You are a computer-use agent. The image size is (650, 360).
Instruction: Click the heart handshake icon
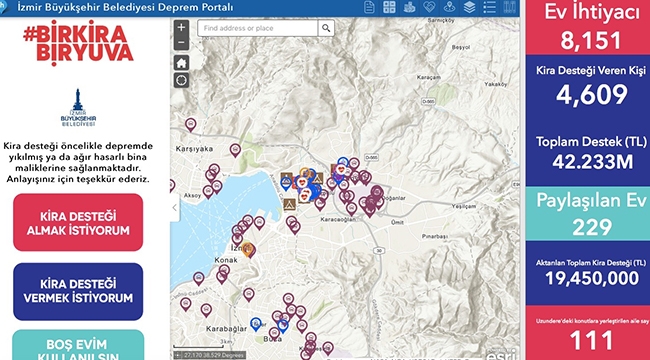click(x=429, y=7)
